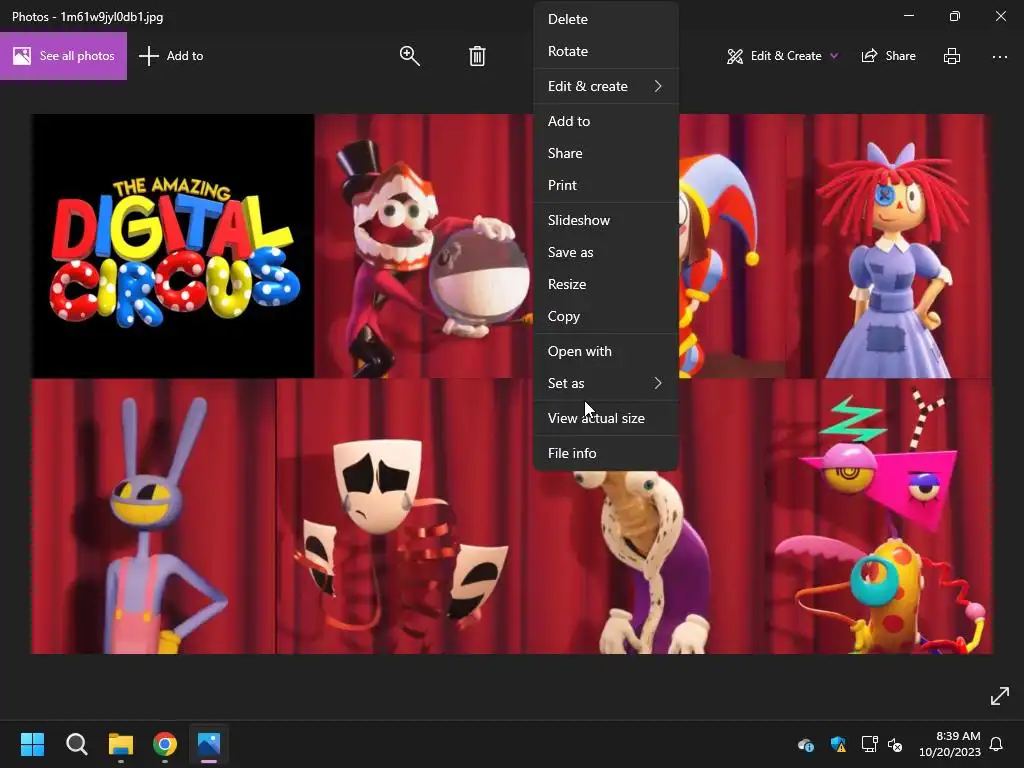Restore down the Photos window
The image size is (1024, 768).
tap(955, 16)
